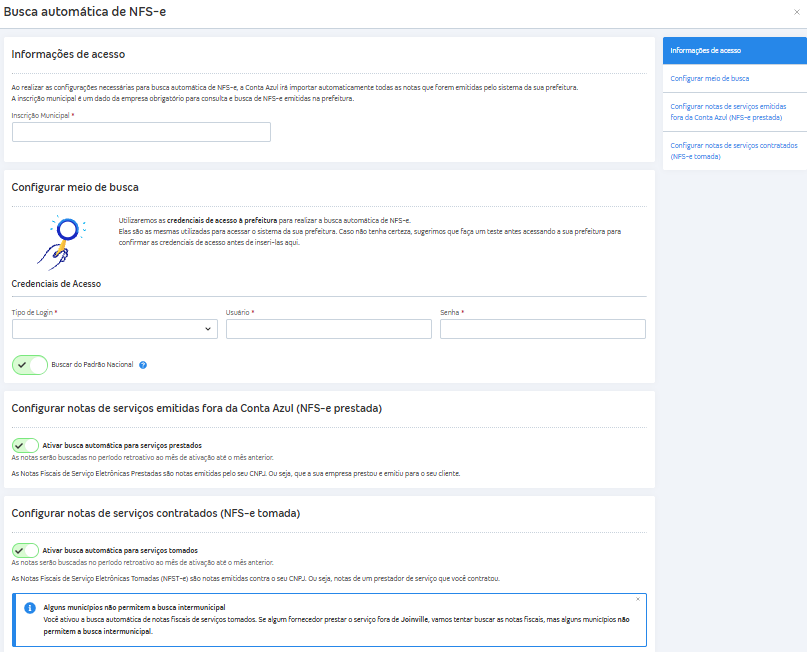807x652 pixels.
Task: Click the 'Ativar busca automática para serviços prestados' label
Action: coord(122,445)
